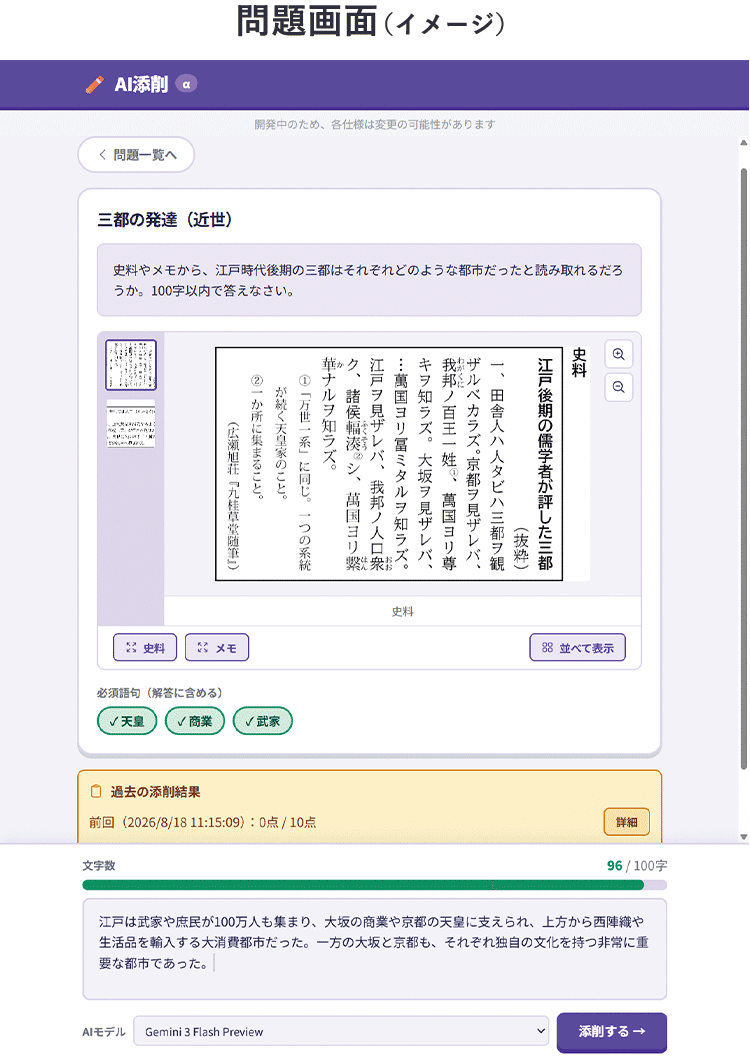This screenshot has width=750, height=1060.
Task: Click 並べて表示 to show side by side
Action: [578, 648]
